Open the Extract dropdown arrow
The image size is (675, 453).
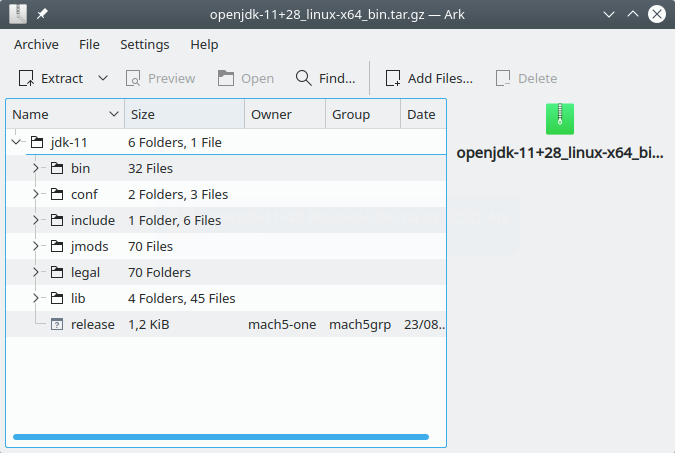click(102, 78)
